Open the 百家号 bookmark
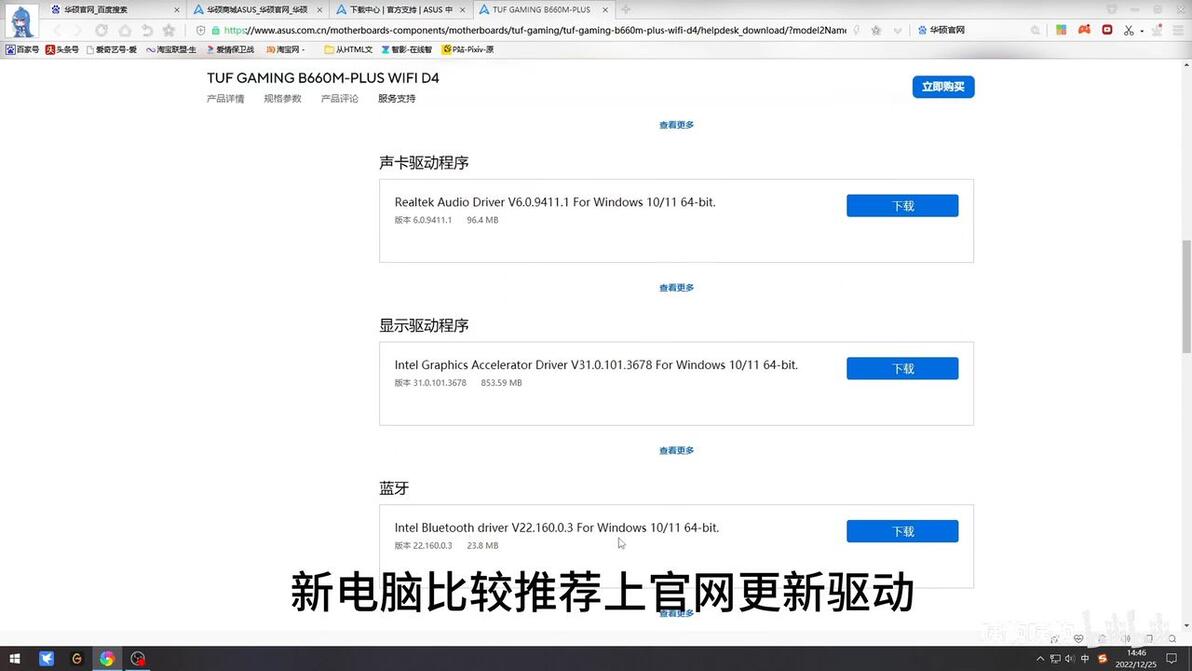Image resolution: width=1192 pixels, height=671 pixels. (22, 49)
